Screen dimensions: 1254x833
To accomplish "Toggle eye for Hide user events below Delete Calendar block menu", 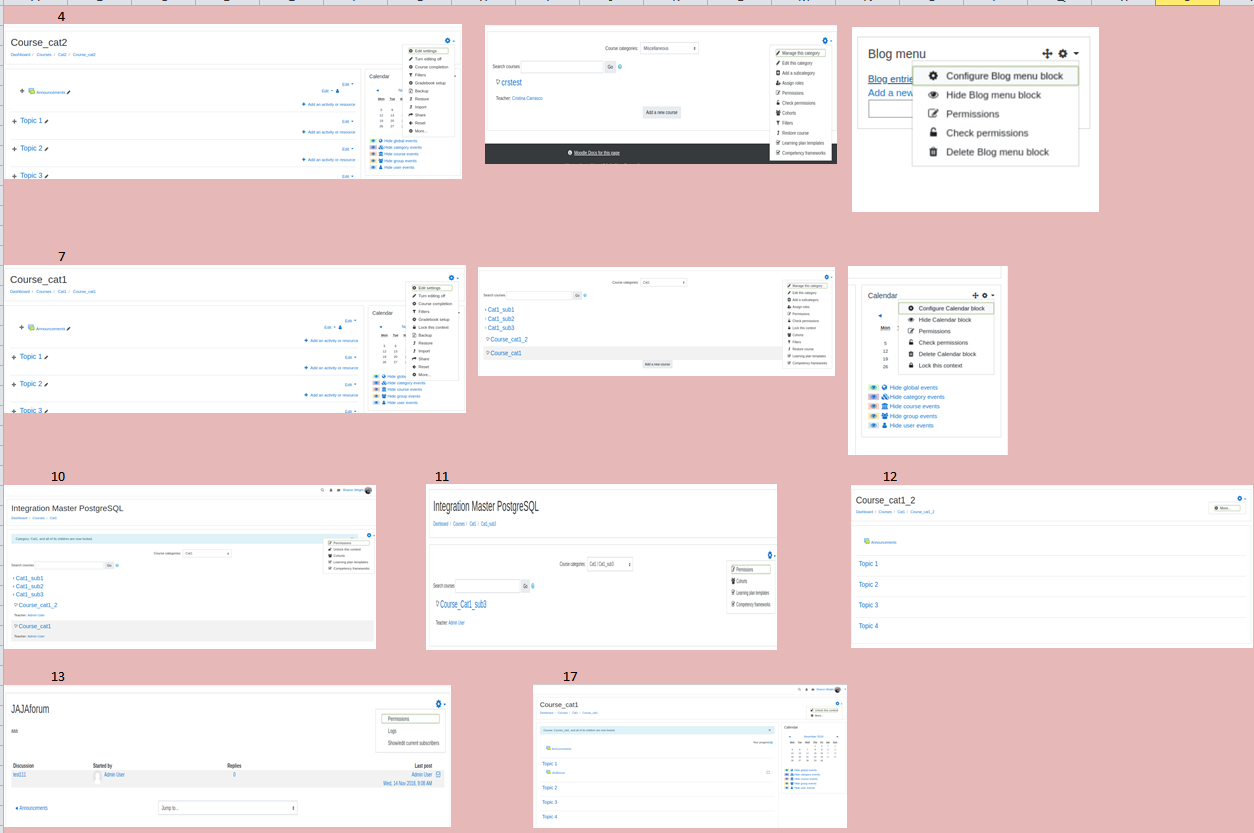I will tap(874, 425).
